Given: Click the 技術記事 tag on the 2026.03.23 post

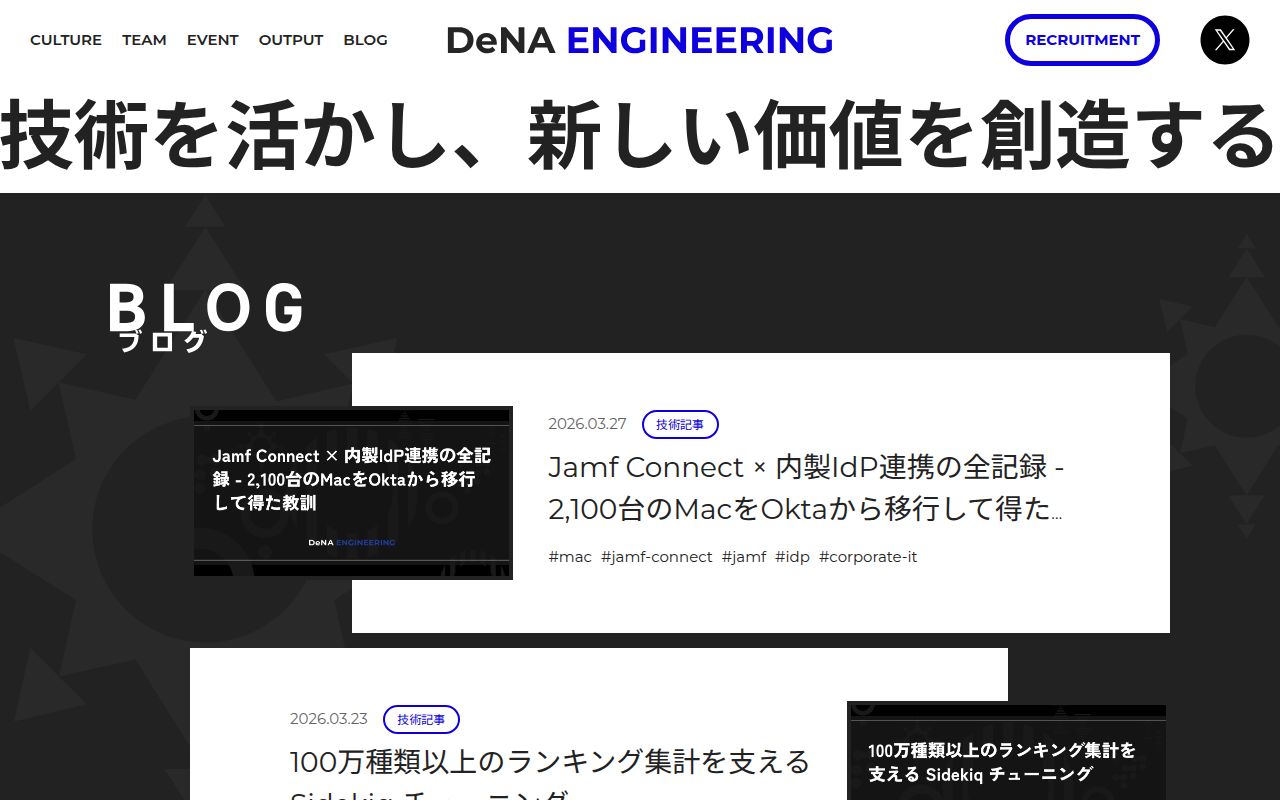Looking at the screenshot, I should coord(421,719).
